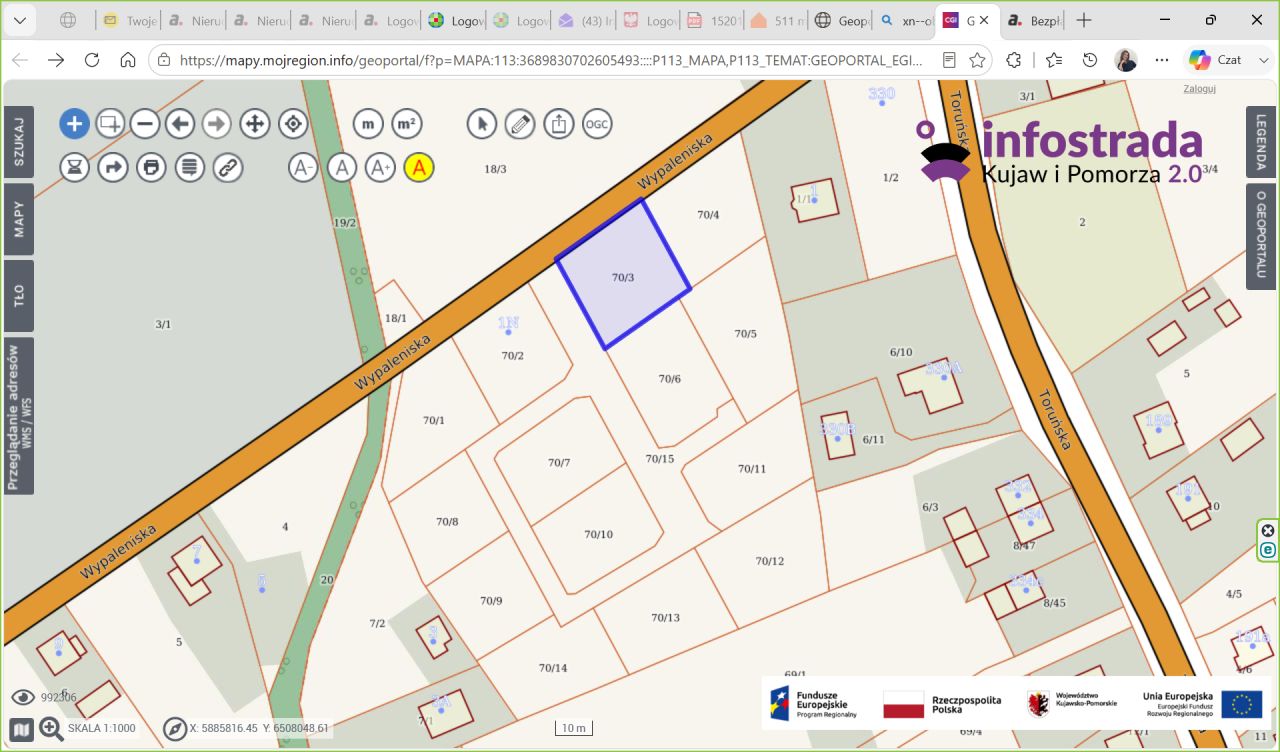Open the SZUKAJ side panel tab
Image resolution: width=1280 pixels, height=752 pixels.
pyautogui.click(x=19, y=140)
